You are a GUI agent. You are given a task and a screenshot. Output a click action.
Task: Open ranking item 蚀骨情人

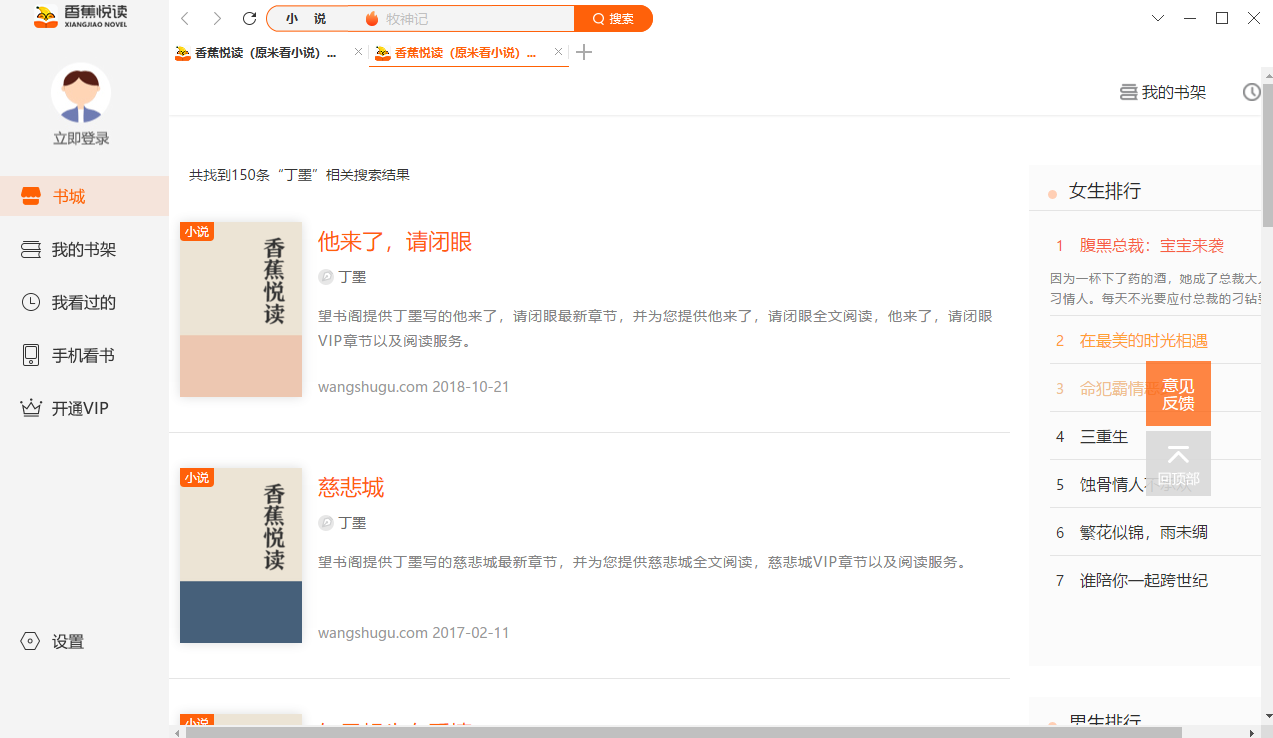point(1113,485)
